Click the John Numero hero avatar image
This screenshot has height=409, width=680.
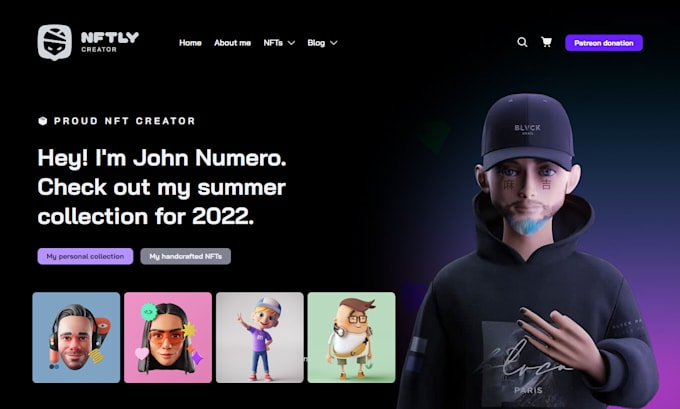(x=527, y=252)
